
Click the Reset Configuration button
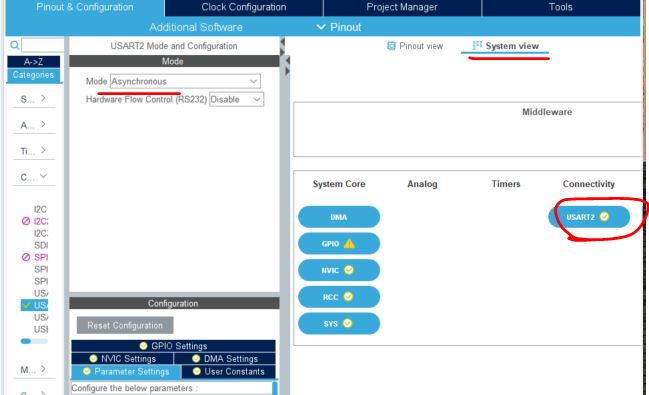pyautogui.click(x=125, y=325)
